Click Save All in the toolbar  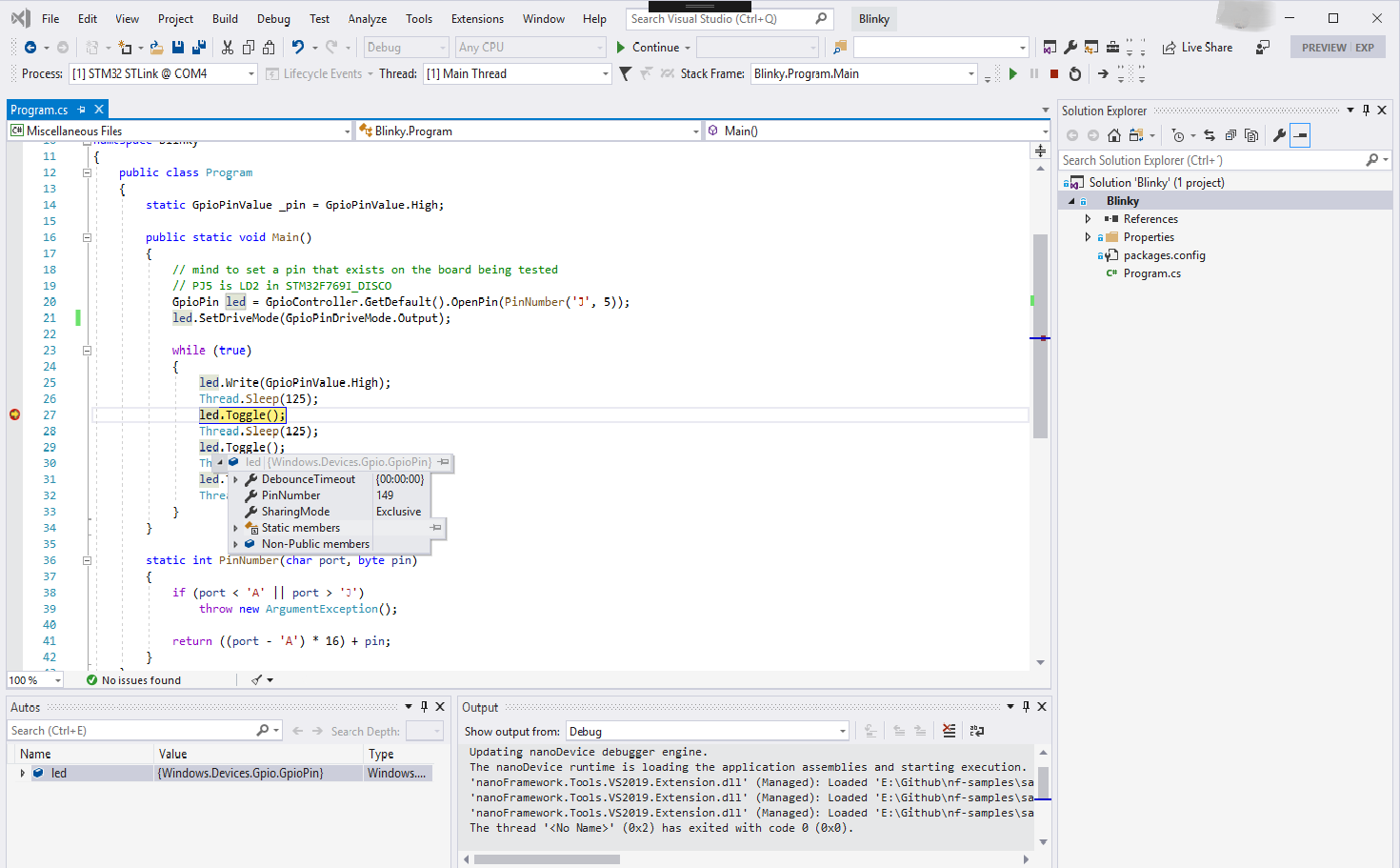198,46
